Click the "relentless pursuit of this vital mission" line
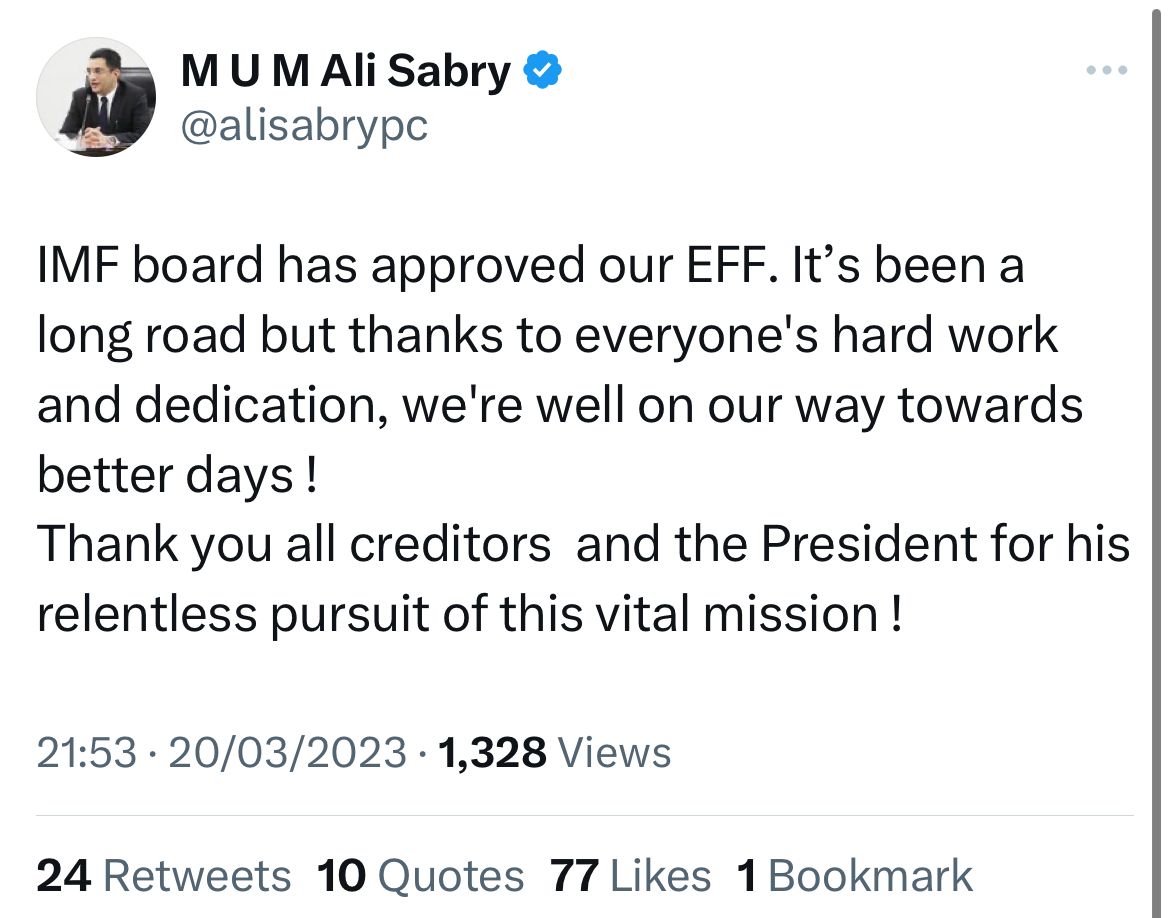 click(470, 615)
